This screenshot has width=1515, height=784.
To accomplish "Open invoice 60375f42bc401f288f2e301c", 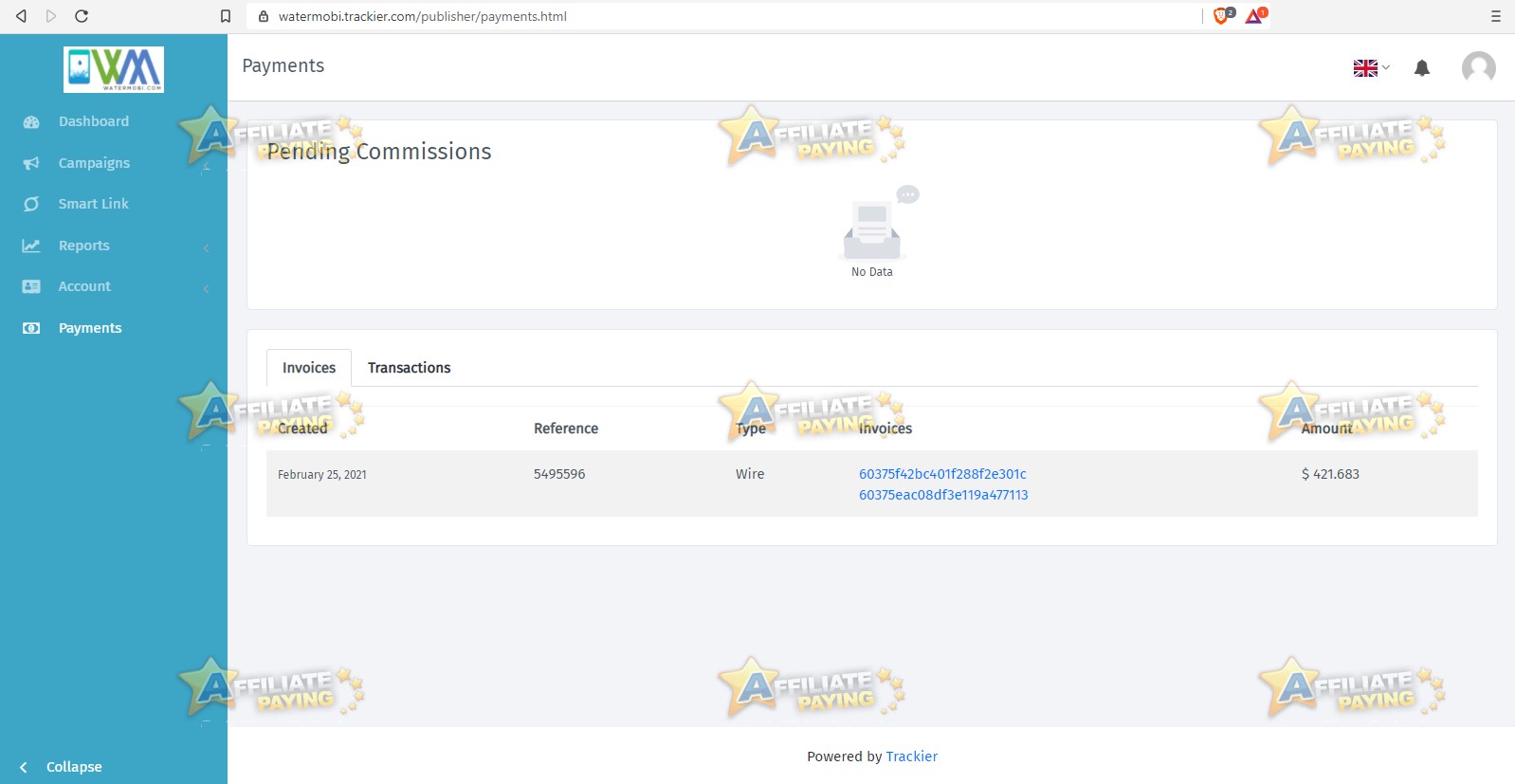I will click(x=942, y=474).
